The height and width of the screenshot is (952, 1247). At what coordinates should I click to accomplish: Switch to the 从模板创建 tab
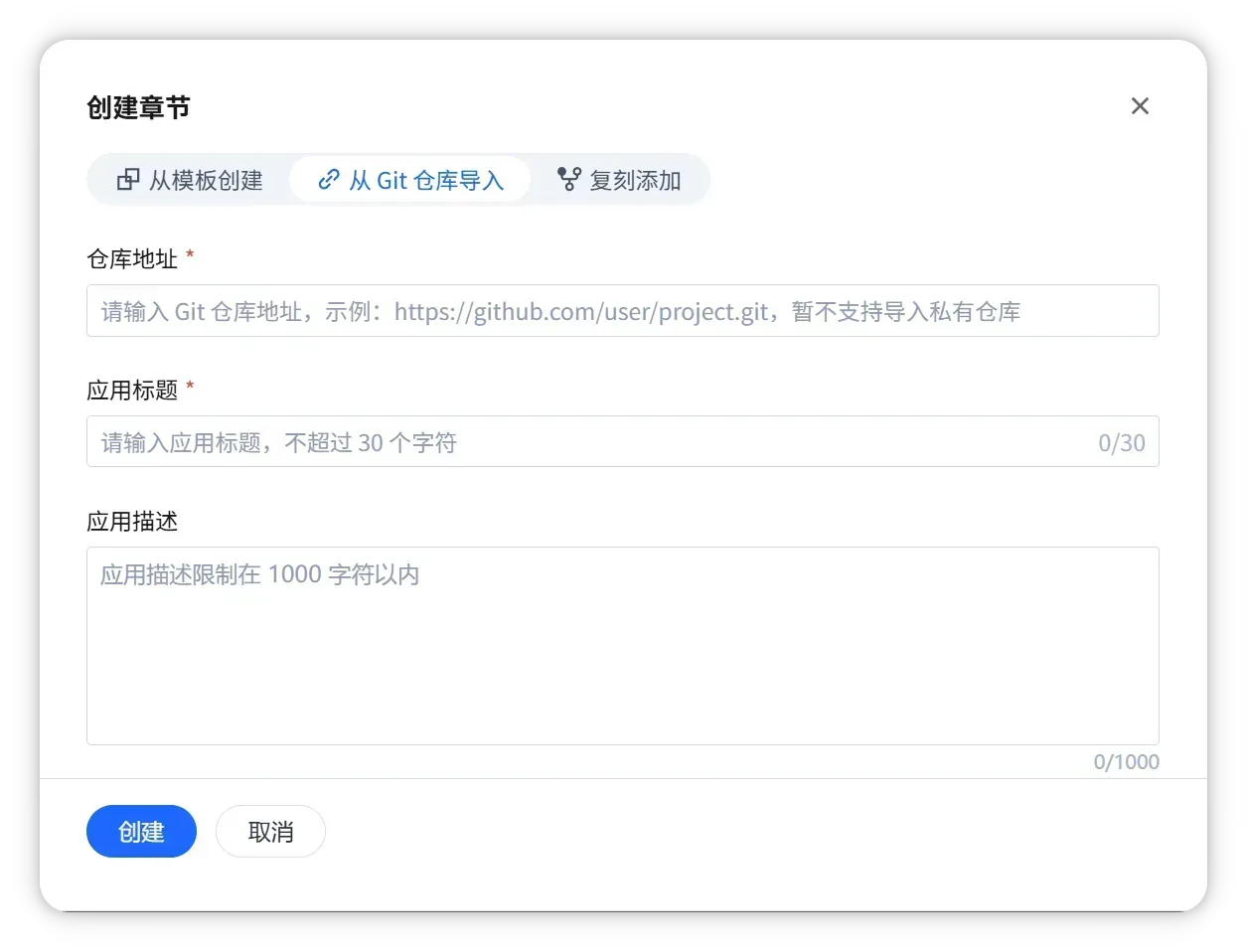point(190,180)
